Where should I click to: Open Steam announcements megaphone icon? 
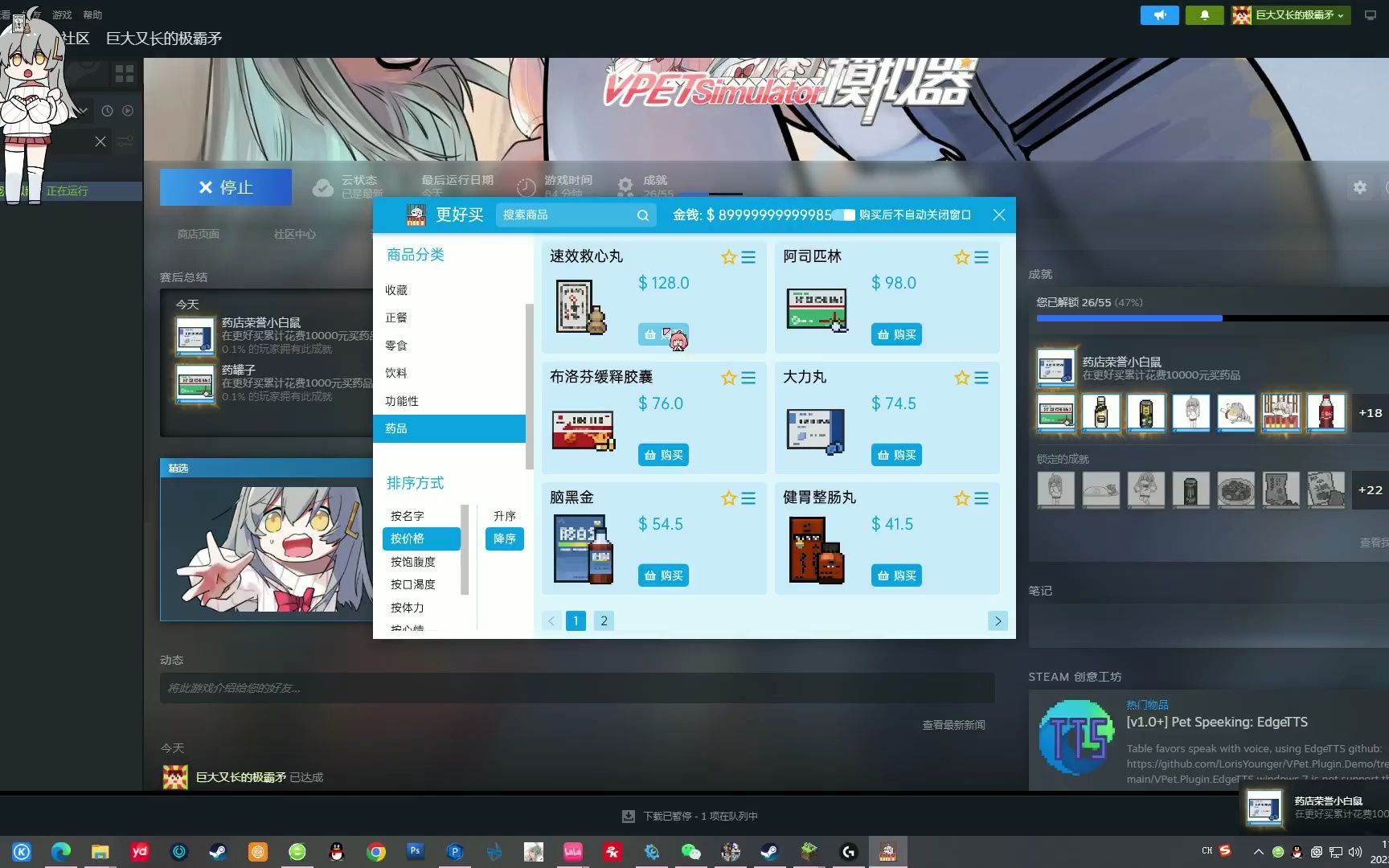tap(1160, 14)
